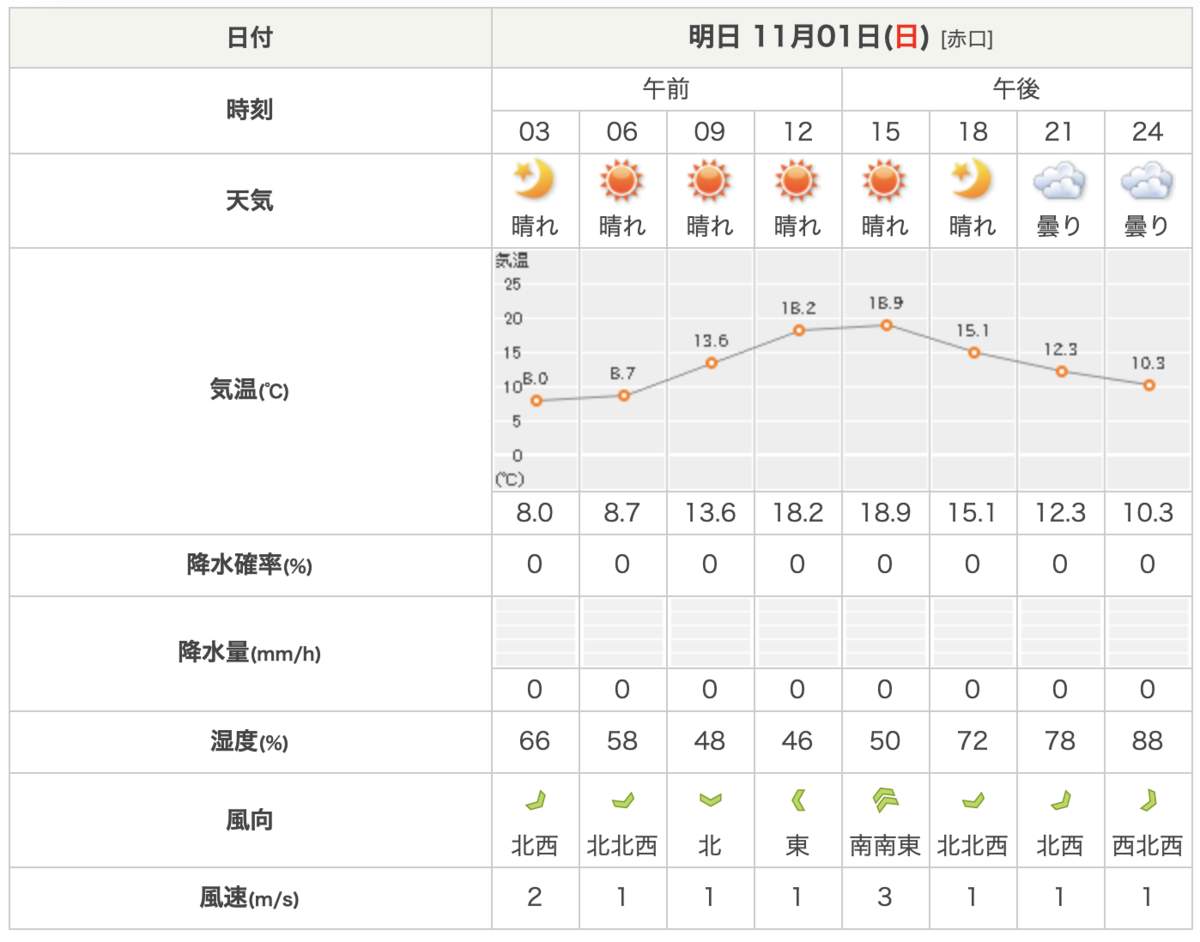Click the 天気 row label
The height and width of the screenshot is (942, 1200).
point(250,201)
